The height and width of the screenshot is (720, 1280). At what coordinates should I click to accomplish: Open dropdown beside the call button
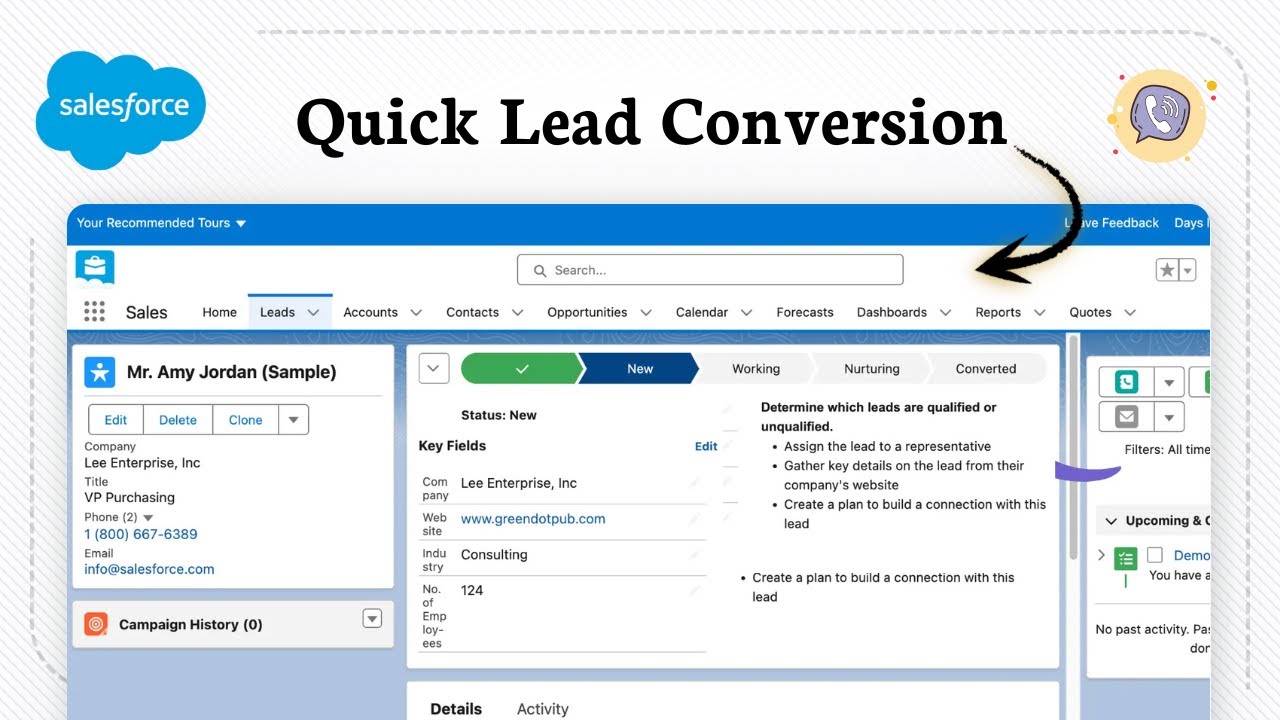(1170, 382)
